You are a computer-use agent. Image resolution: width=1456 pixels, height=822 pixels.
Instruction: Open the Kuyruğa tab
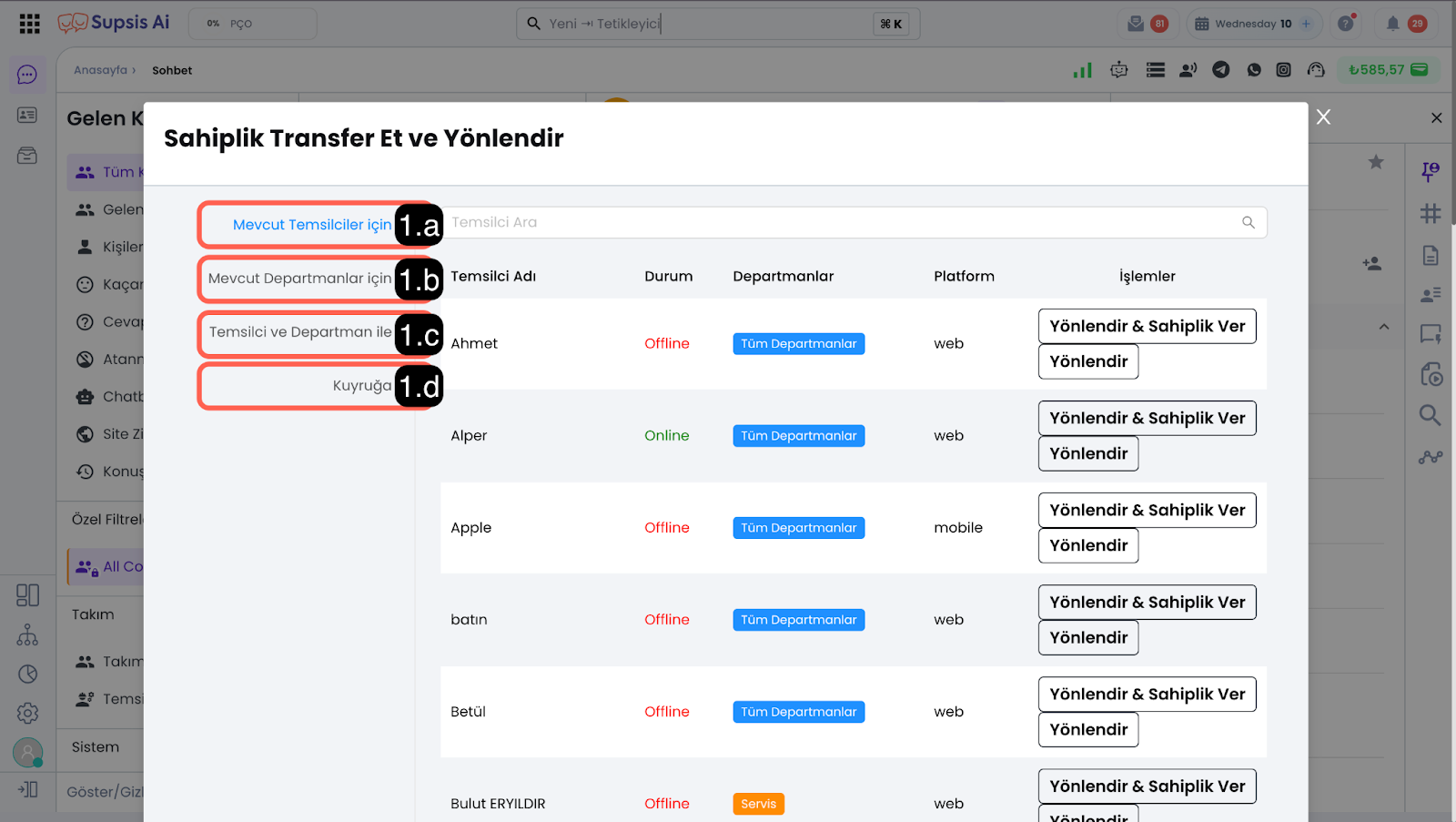tap(361, 386)
